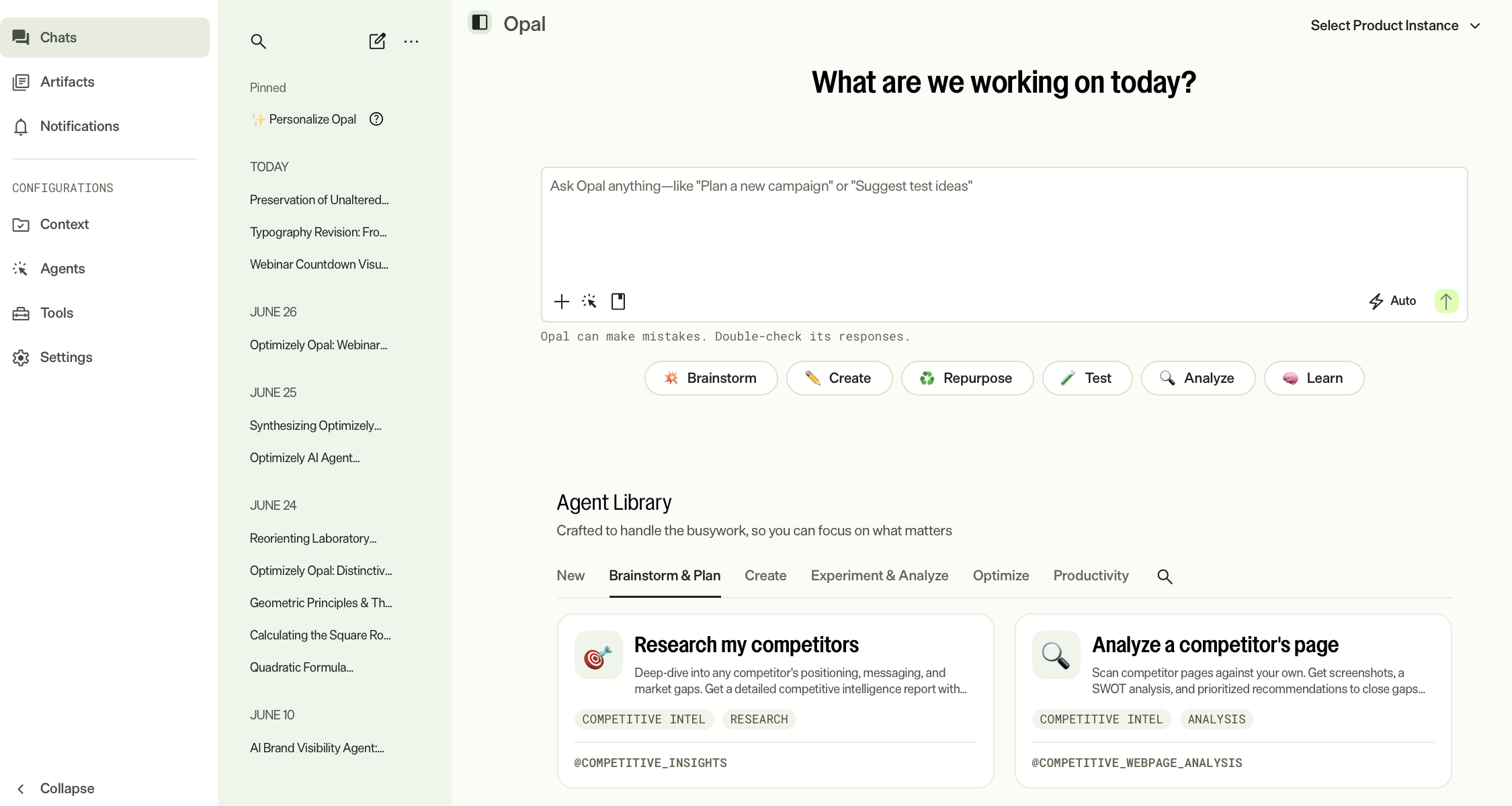Click the plus attachment icon in prompt box
This screenshot has height=806, width=1512.
562,302
